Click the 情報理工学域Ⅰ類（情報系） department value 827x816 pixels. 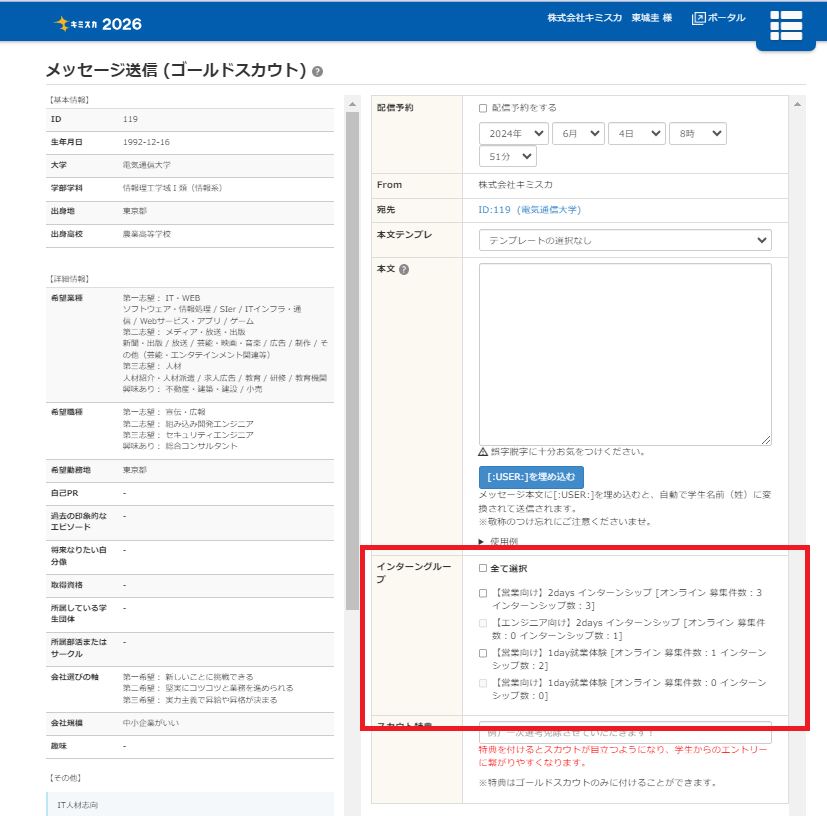[x=172, y=188]
